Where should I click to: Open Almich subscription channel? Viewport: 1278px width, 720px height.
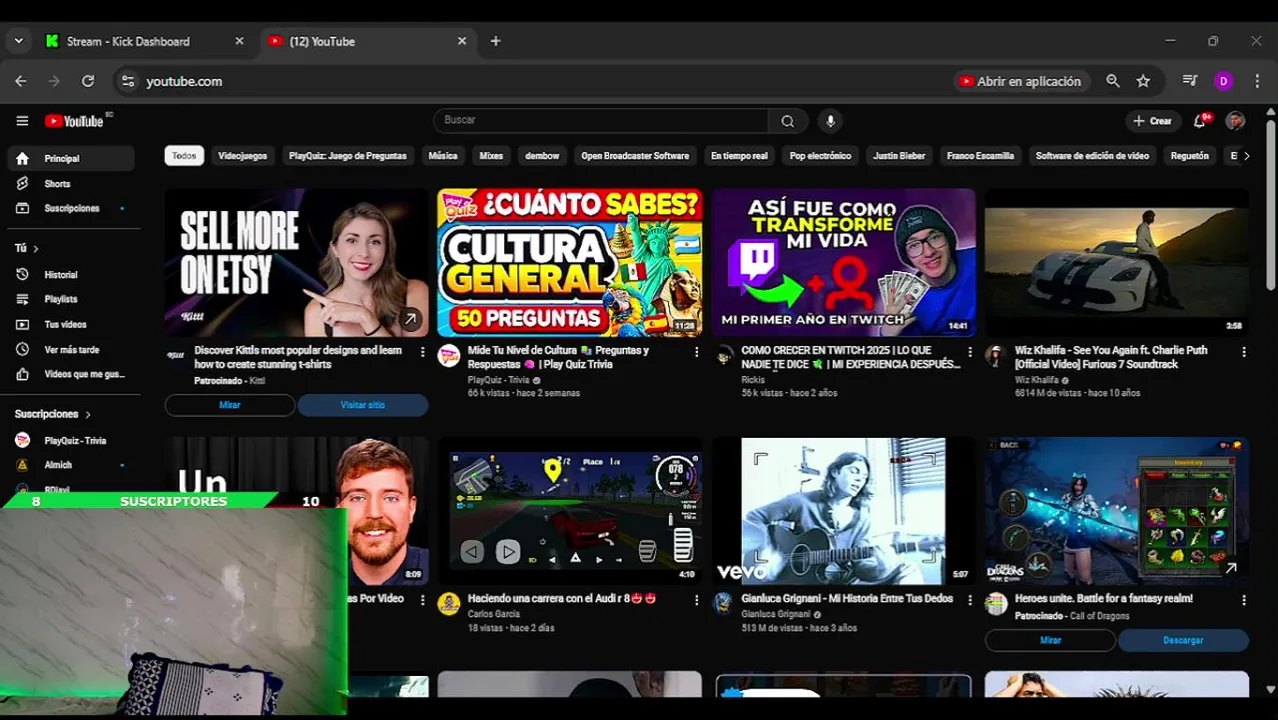coord(70,465)
